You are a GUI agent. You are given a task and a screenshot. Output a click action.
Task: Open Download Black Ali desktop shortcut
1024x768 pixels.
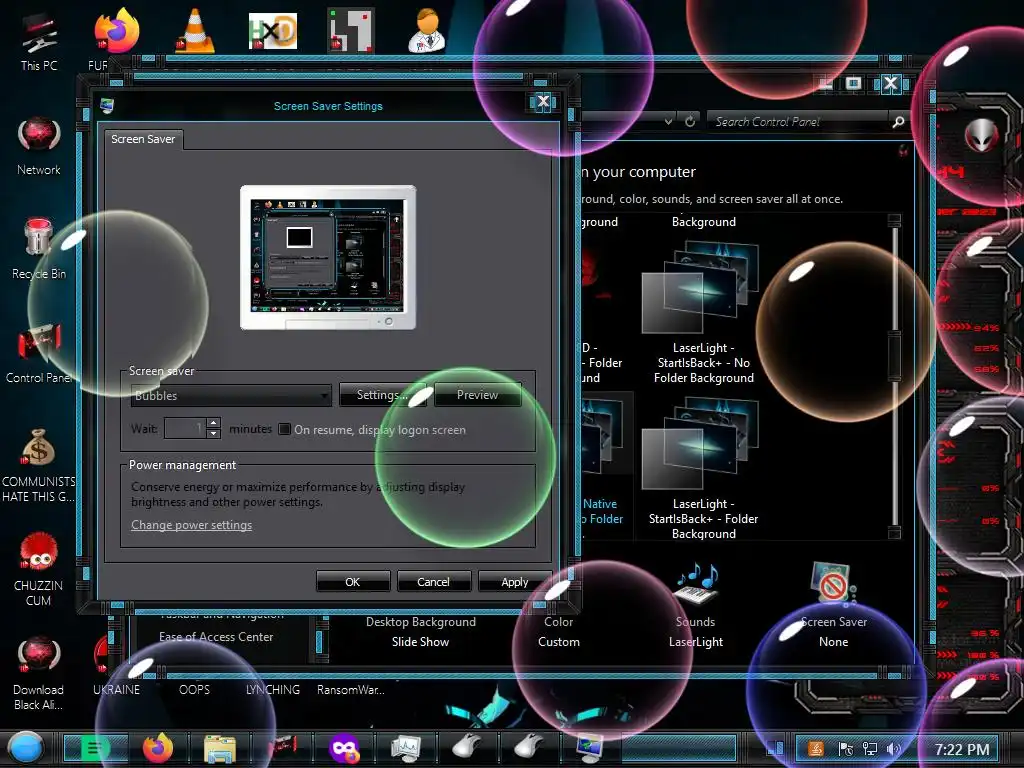39,674
